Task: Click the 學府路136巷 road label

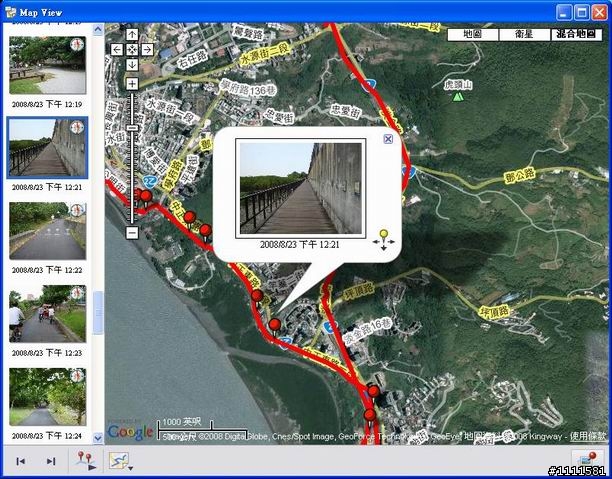Action: pos(247,88)
